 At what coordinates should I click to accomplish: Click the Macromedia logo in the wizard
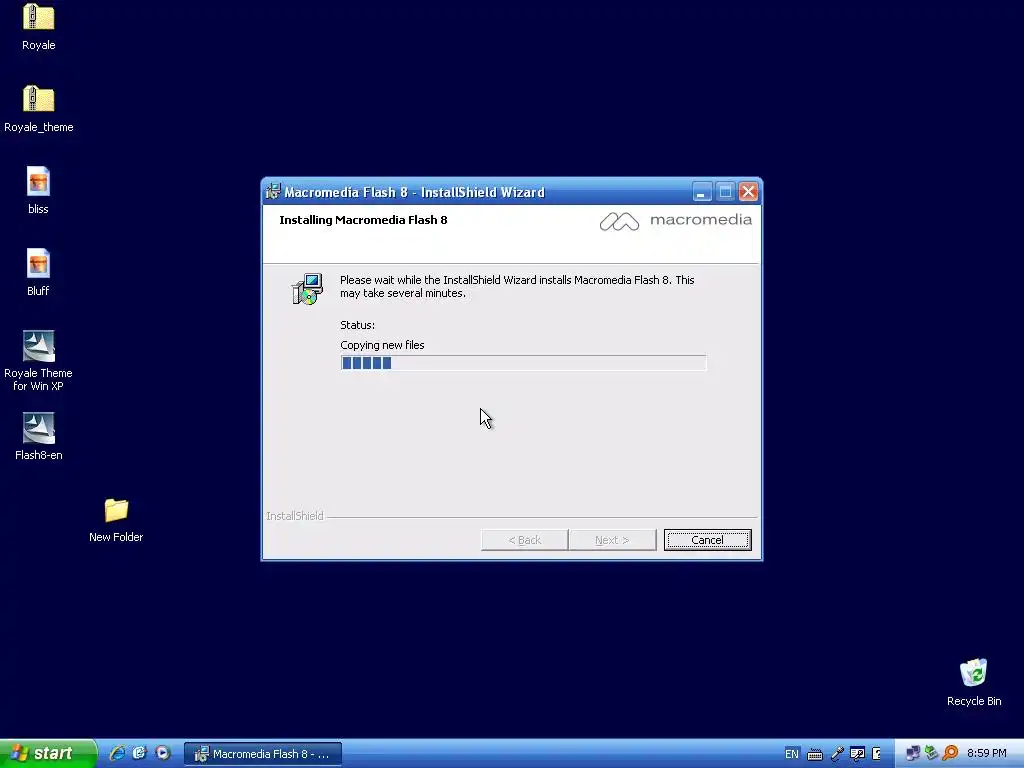coord(675,221)
